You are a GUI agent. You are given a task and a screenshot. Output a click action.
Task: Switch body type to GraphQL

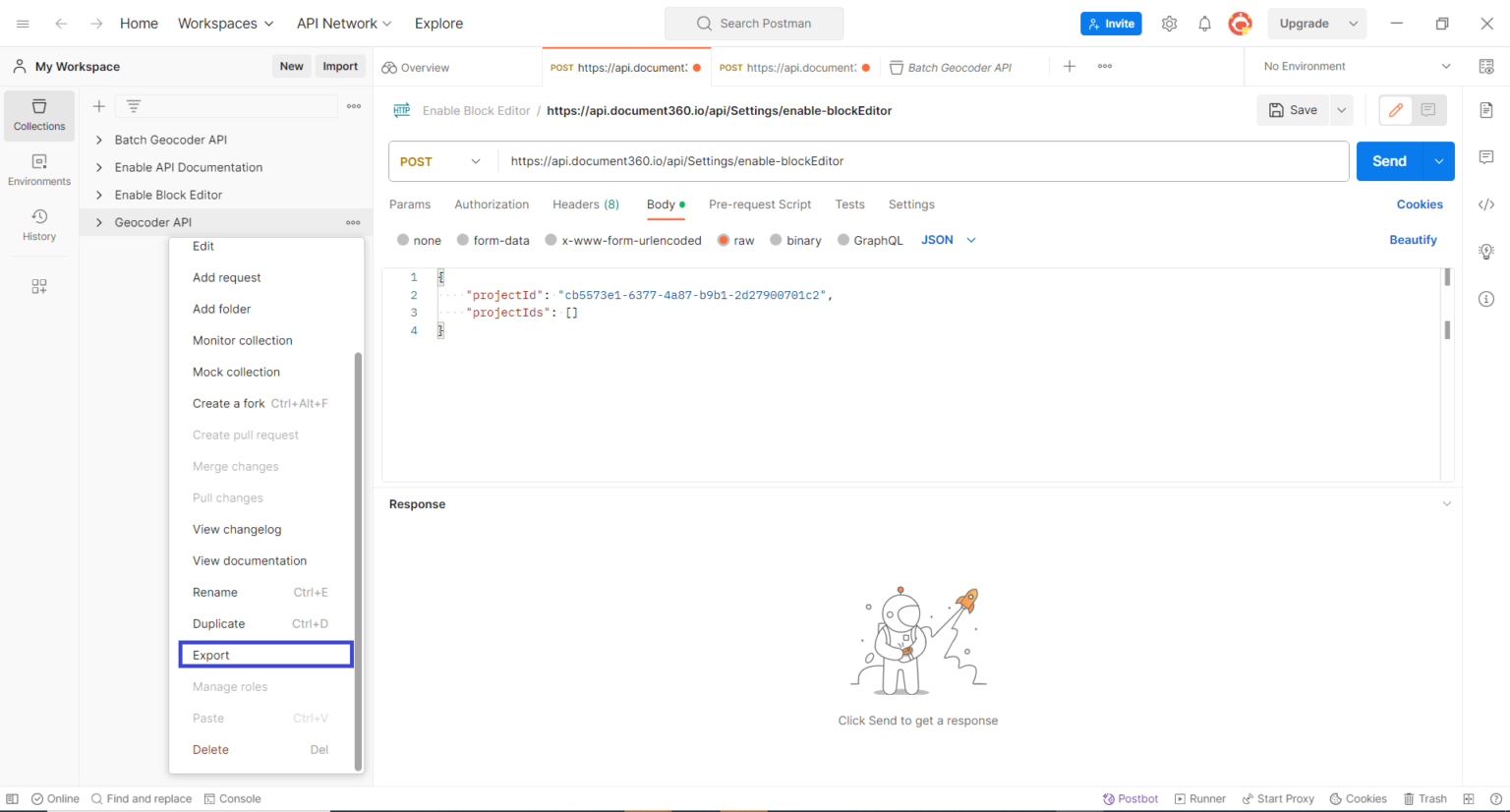[869, 239]
